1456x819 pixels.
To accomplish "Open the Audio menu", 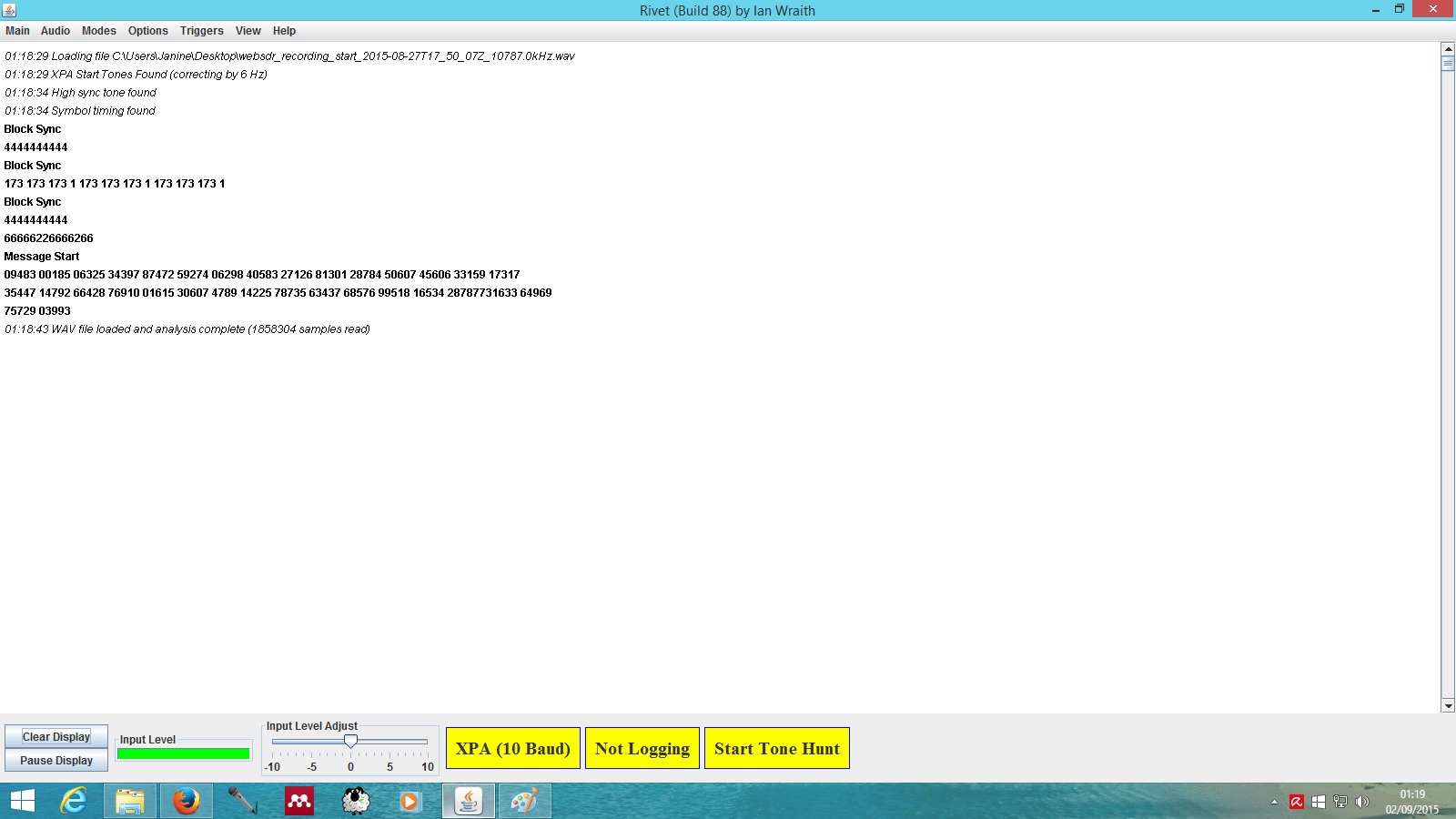I will 55,31.
